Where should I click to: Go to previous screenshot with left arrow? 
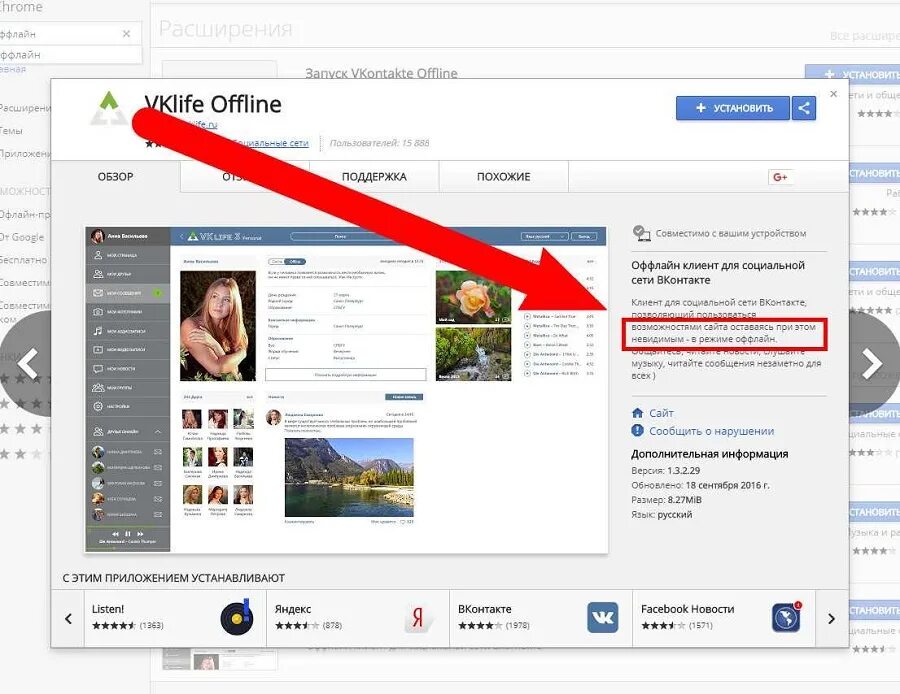point(27,363)
